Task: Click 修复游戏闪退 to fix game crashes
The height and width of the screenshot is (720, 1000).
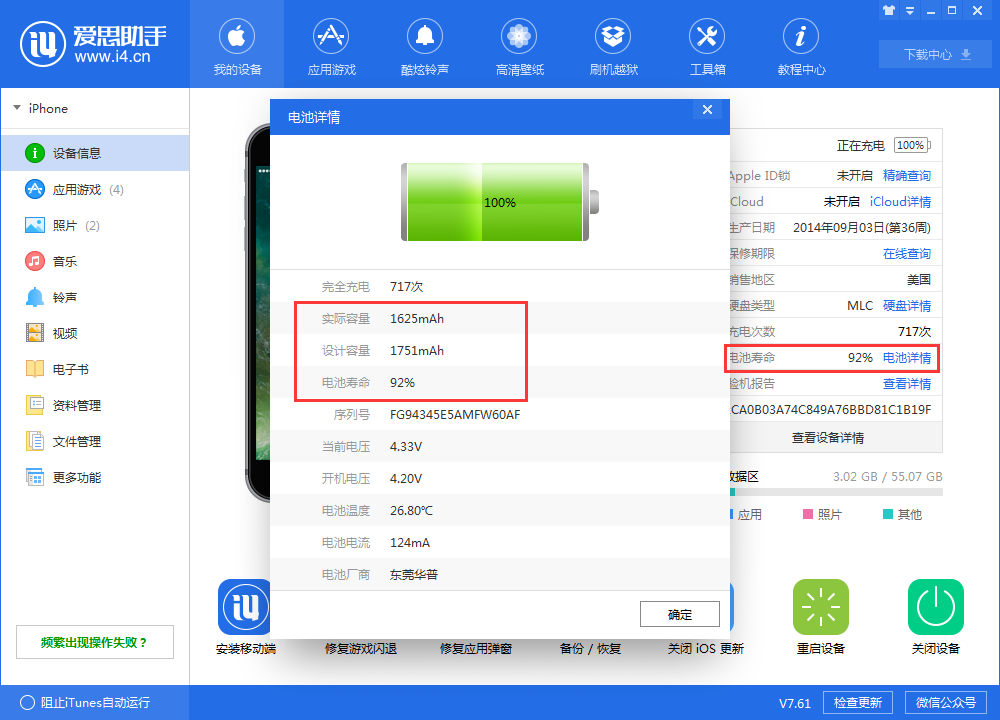Action: click(x=360, y=647)
